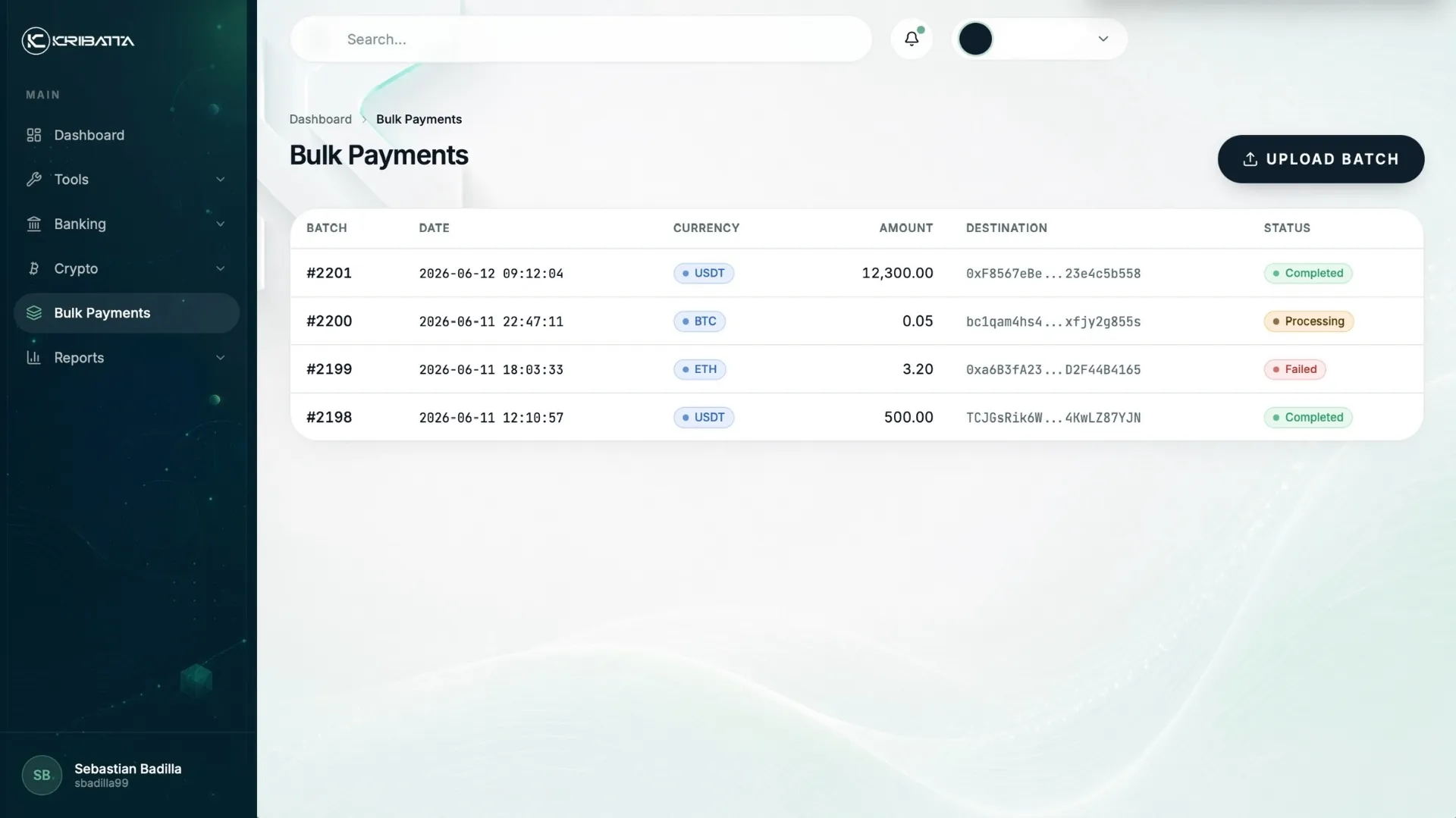Focus the Search input field
Screen dimensions: 1456x818
581,39
